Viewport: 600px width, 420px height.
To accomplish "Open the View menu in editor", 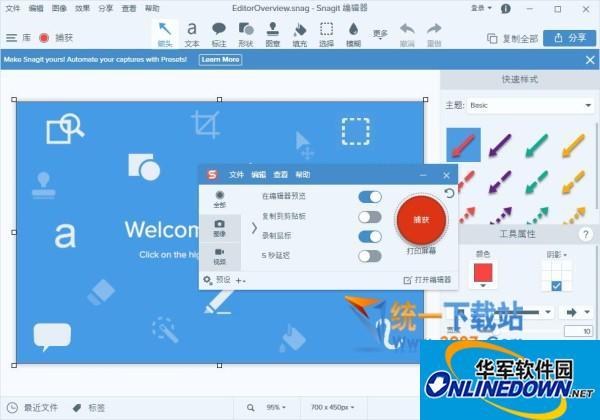I will pos(129,8).
